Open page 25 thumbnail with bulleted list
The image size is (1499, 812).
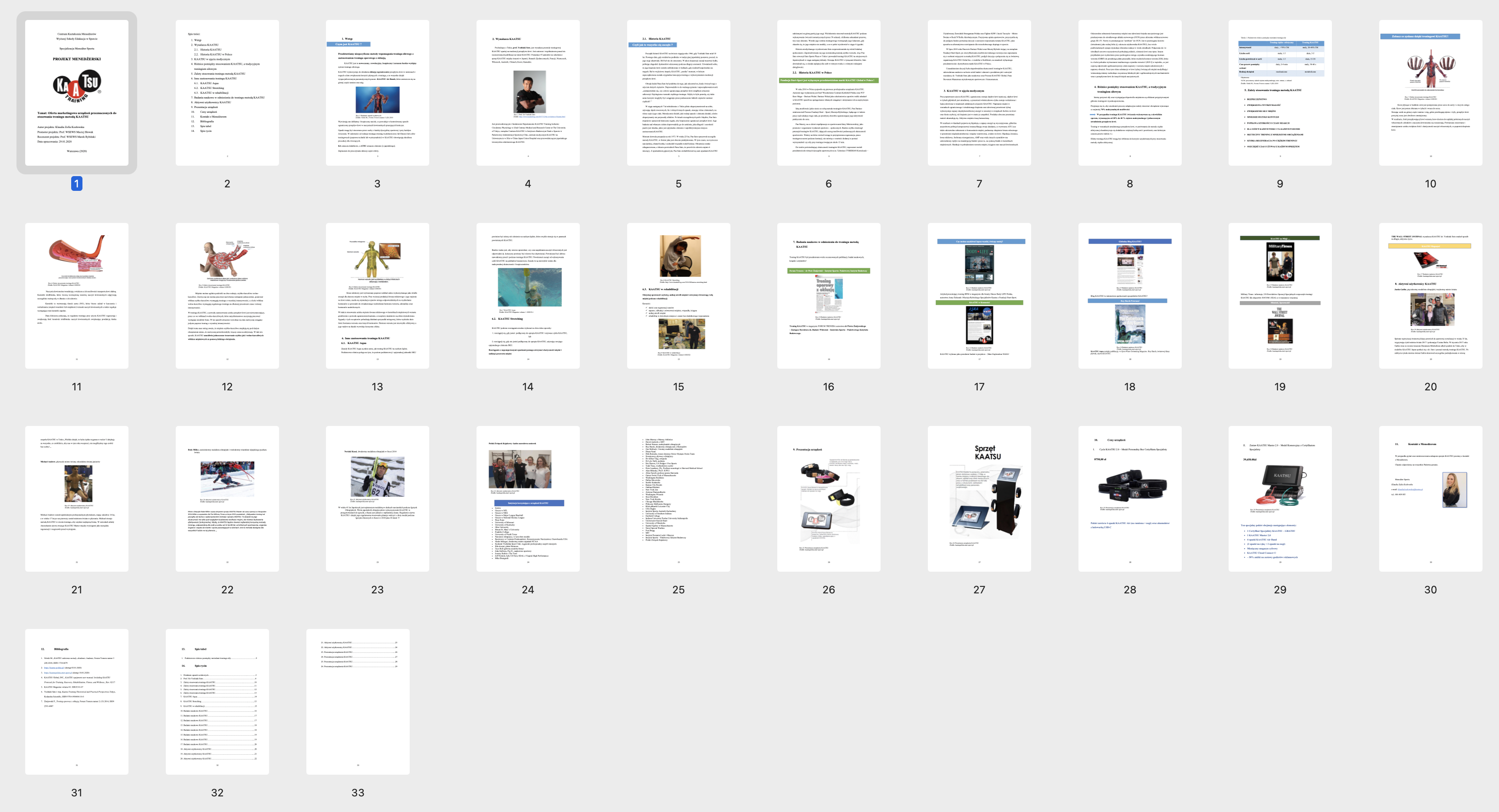(678, 498)
